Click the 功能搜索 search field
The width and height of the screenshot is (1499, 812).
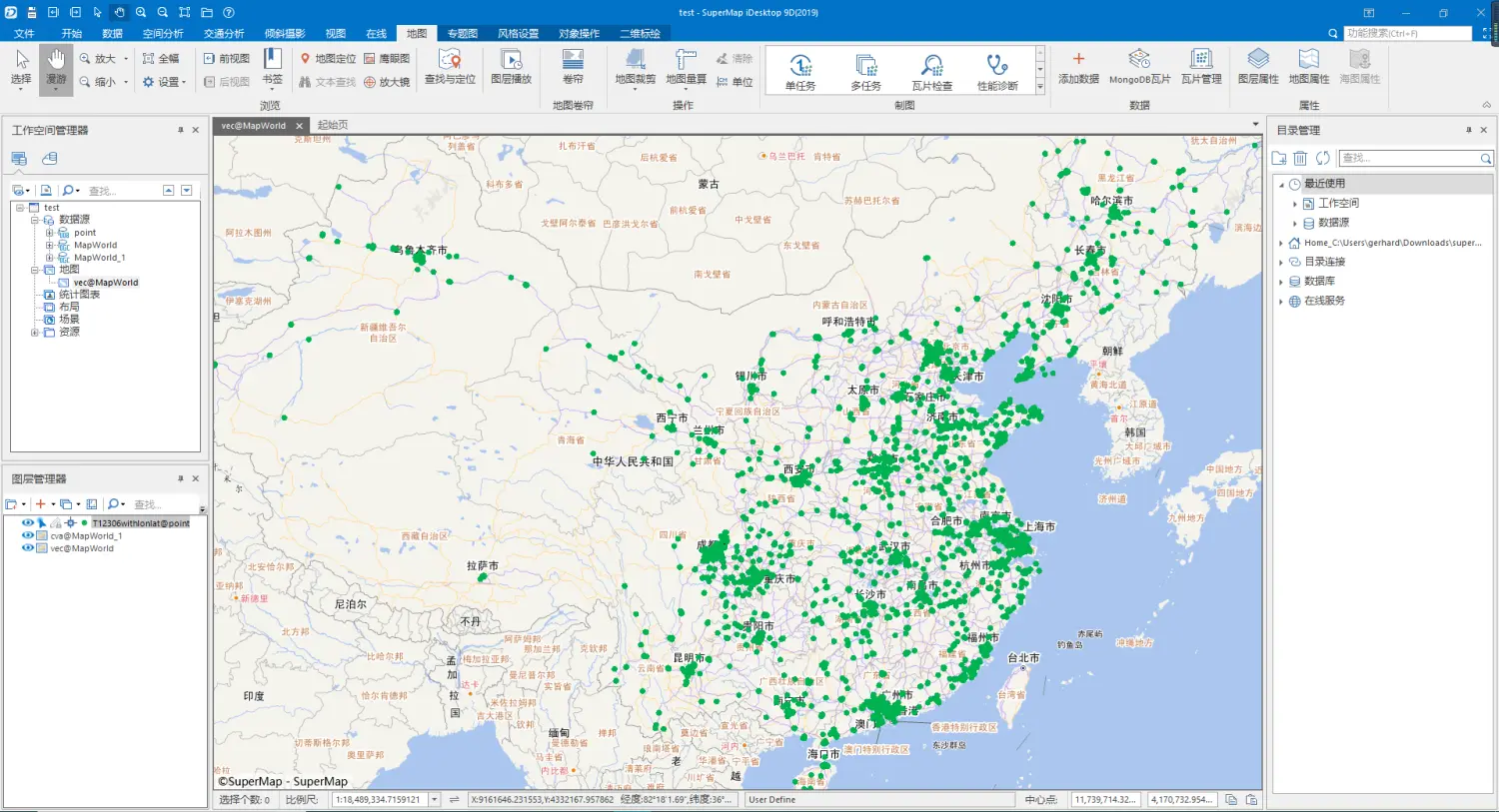[1408, 33]
